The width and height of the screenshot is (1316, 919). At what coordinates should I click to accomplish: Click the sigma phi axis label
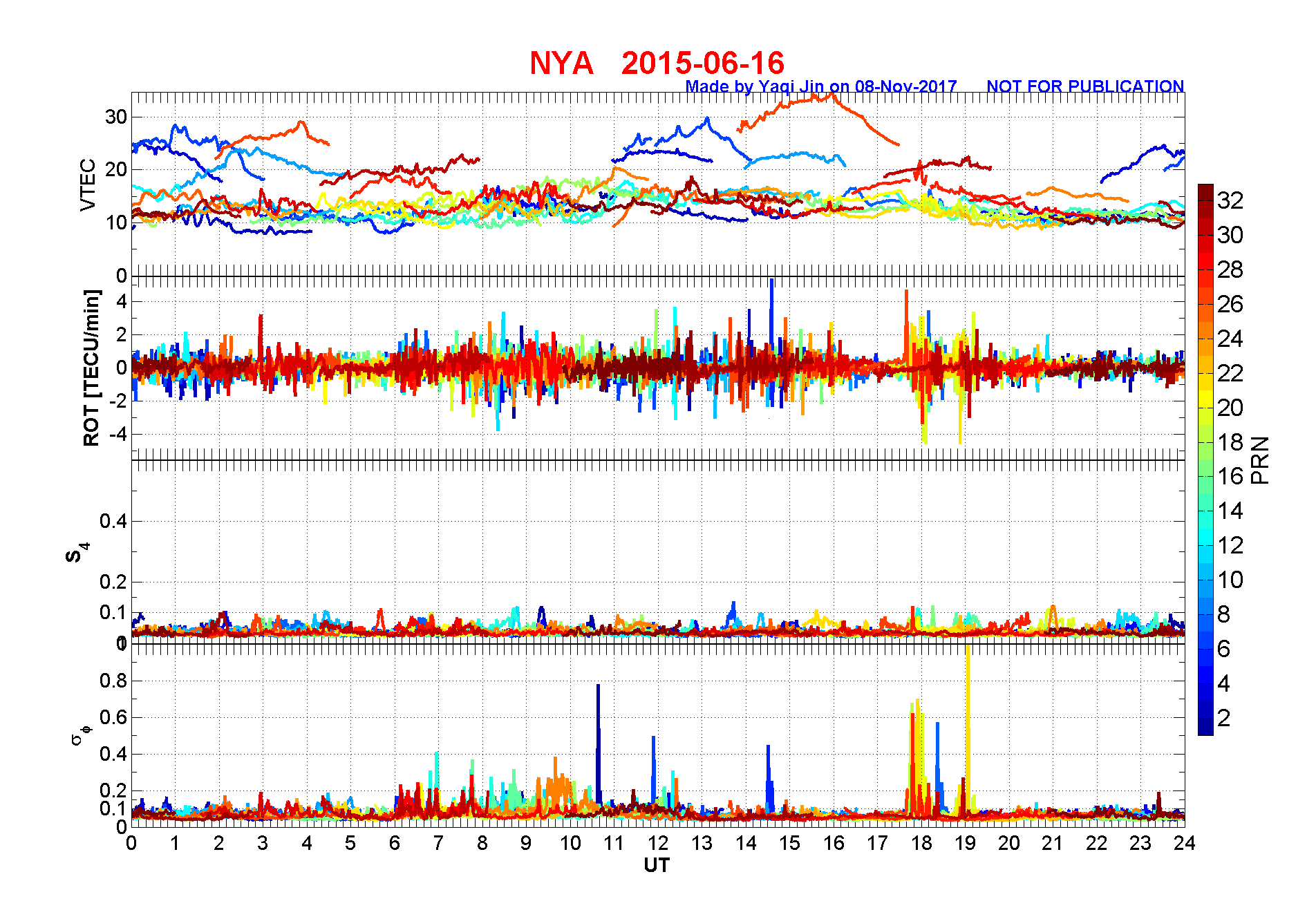(x=80, y=735)
